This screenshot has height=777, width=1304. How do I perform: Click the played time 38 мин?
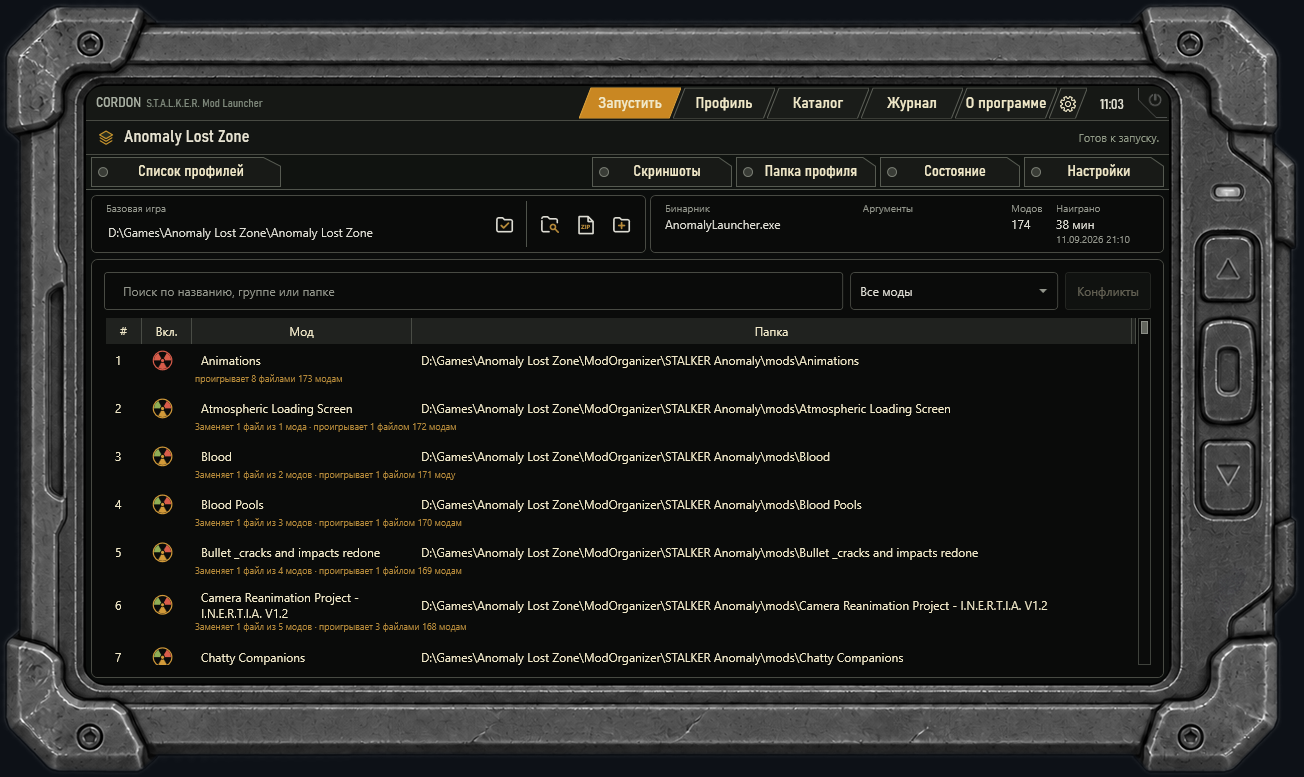[x=1075, y=225]
